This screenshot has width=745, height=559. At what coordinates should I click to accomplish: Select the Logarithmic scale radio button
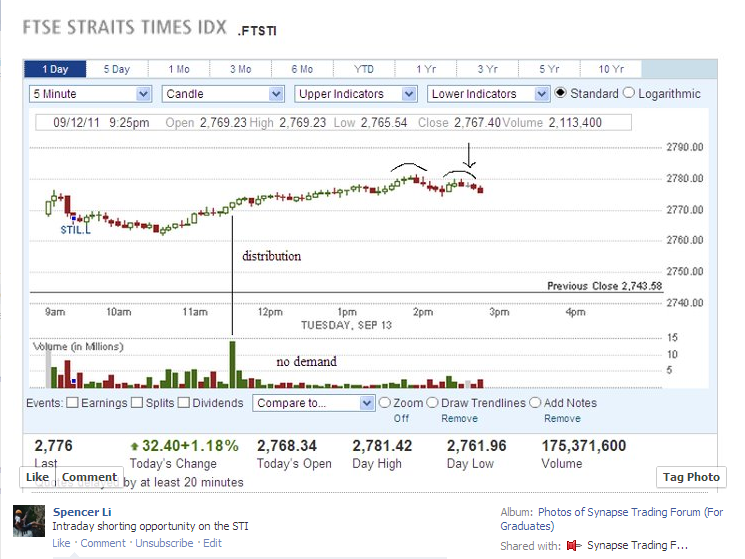pos(629,93)
